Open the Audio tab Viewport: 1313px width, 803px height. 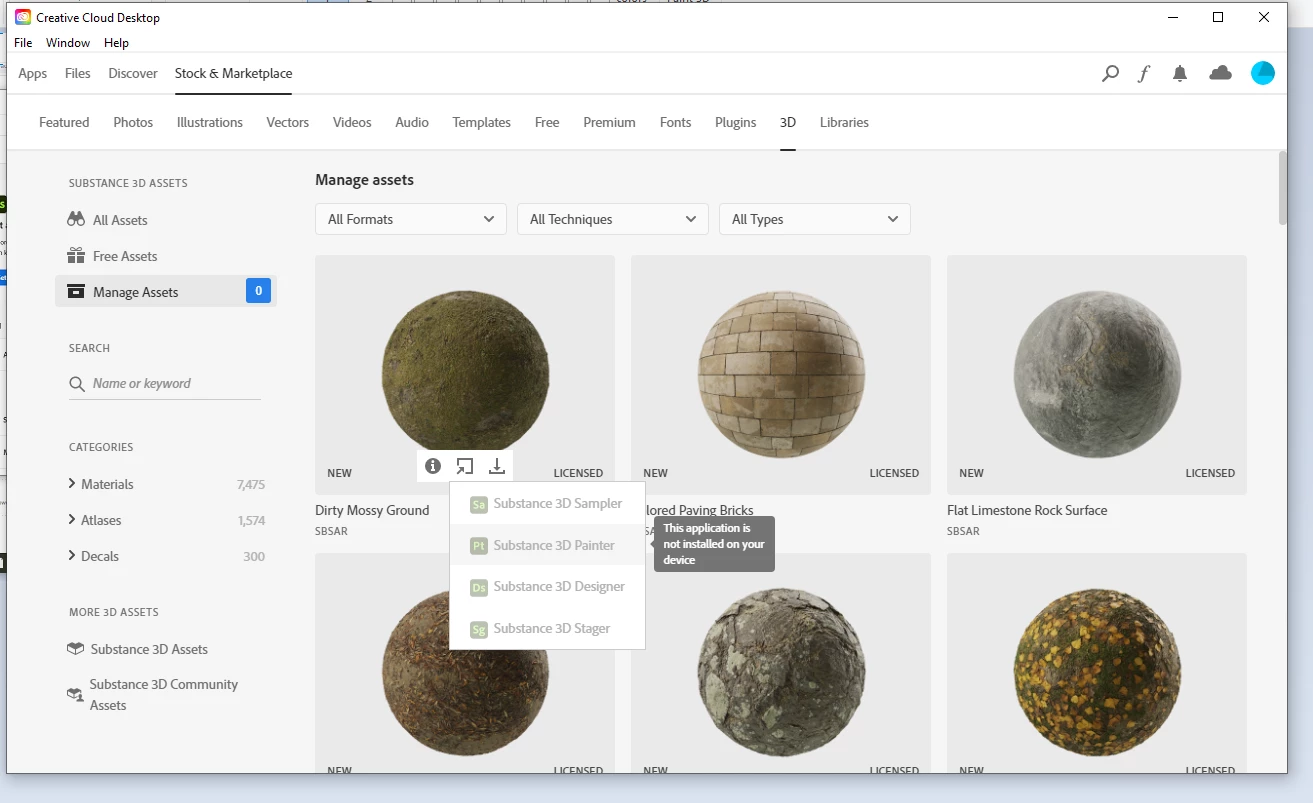click(412, 122)
